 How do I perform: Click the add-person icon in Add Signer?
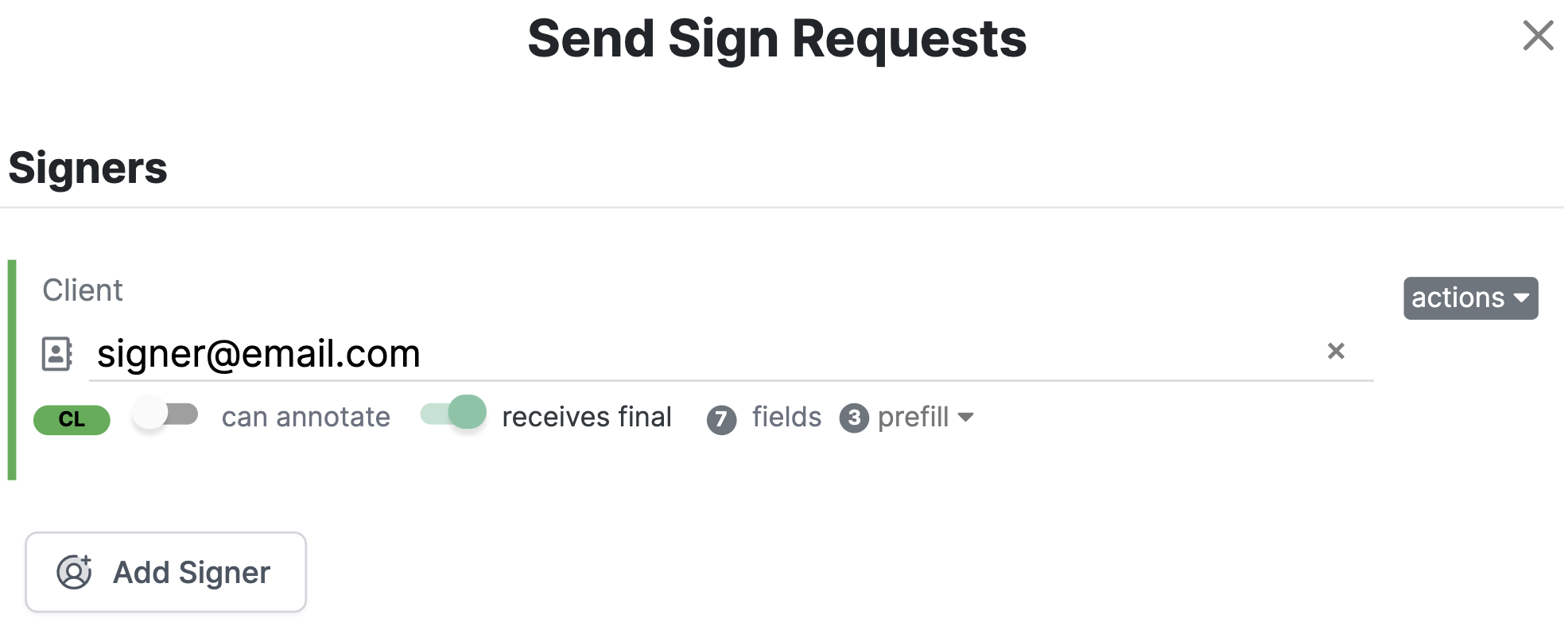tap(75, 572)
